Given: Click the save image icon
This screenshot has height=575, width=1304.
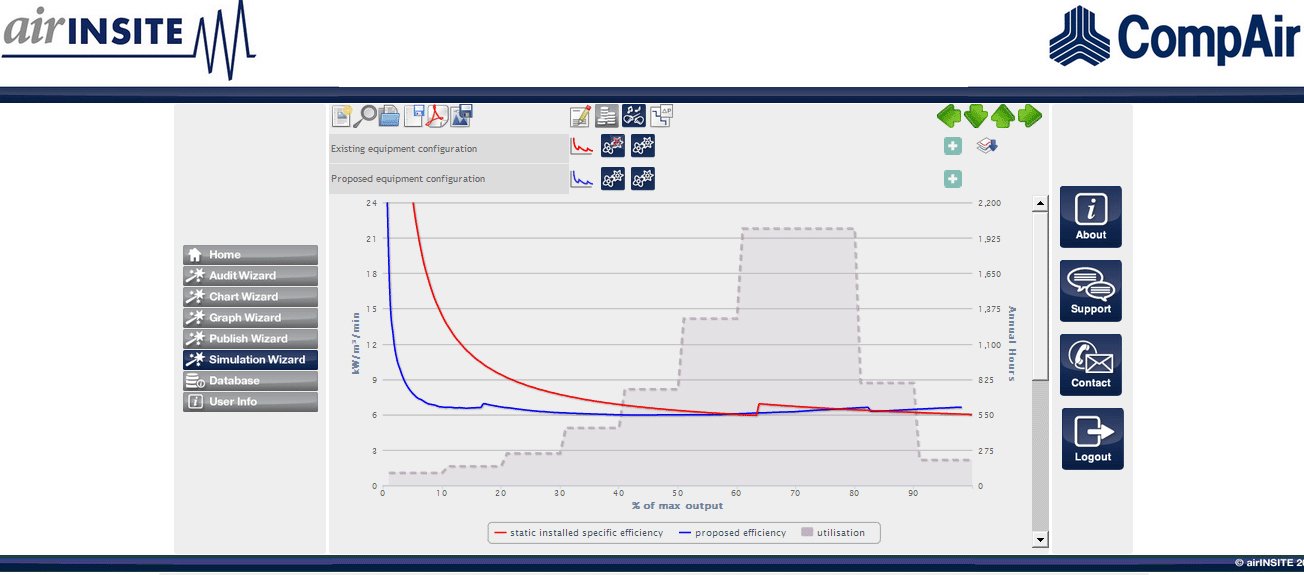Looking at the screenshot, I should click(461, 116).
